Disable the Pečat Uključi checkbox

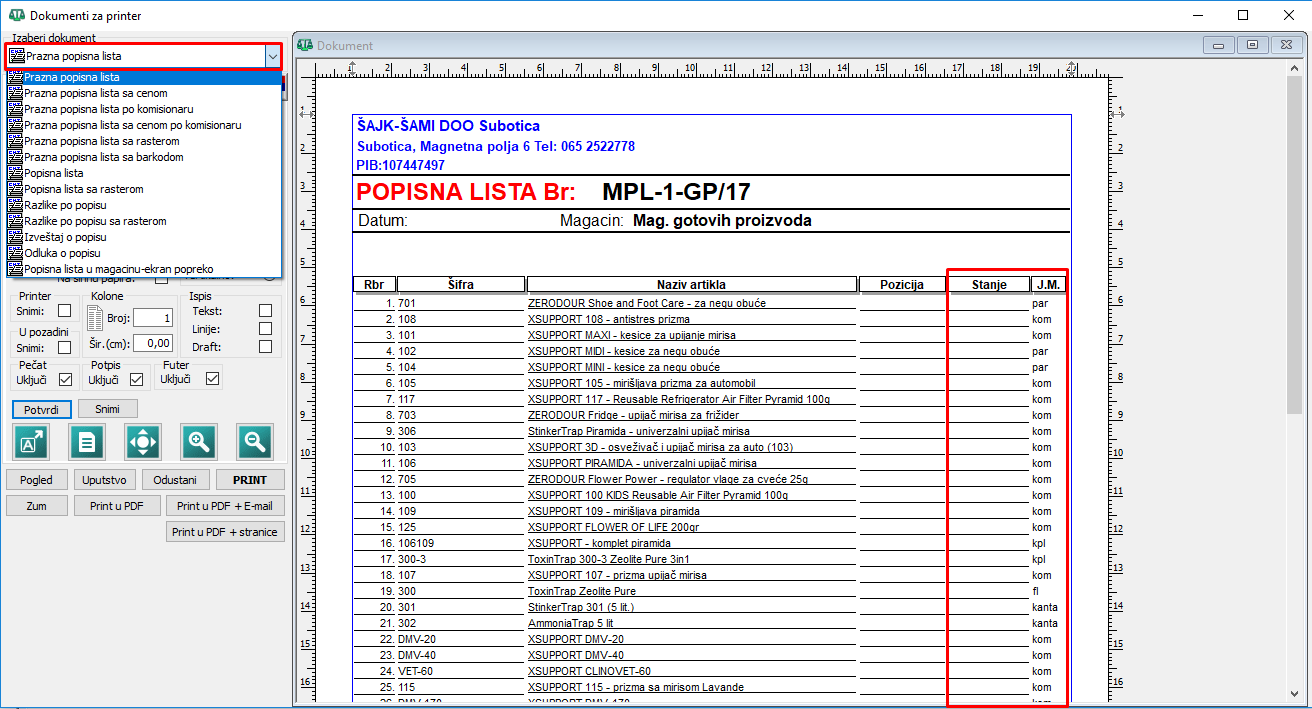65,379
